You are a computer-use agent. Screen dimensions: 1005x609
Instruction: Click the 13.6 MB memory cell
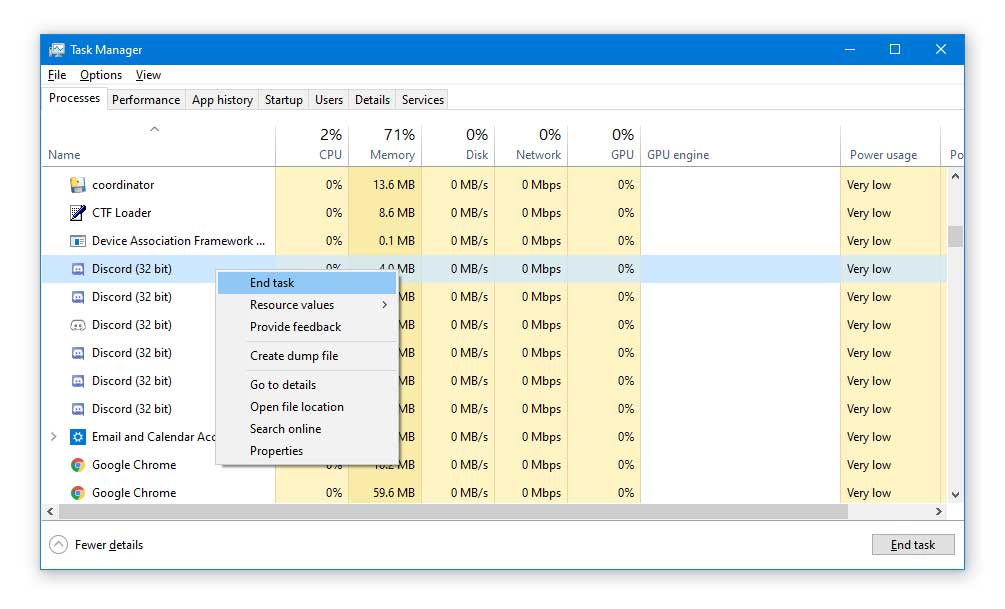coord(385,185)
